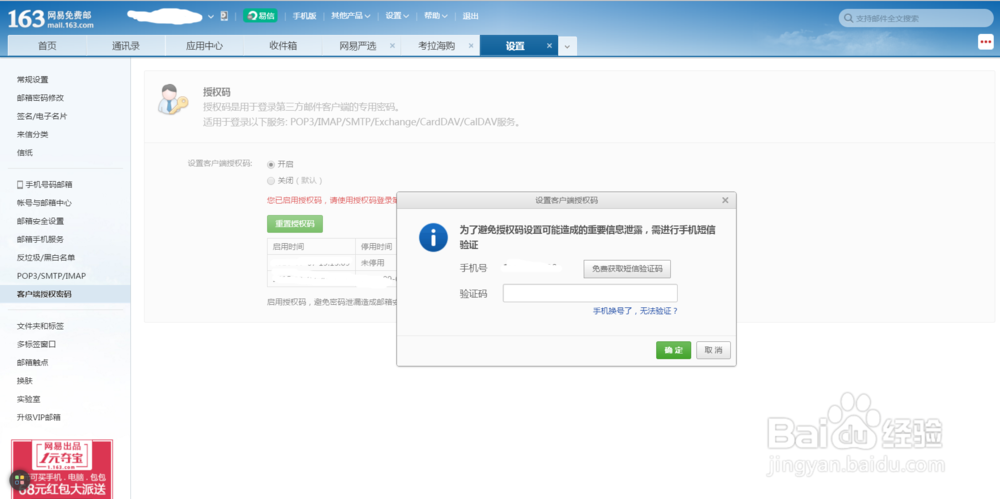This screenshot has height=499, width=1000.
Task: Open 邮箱手机服务
Action: 40,239
